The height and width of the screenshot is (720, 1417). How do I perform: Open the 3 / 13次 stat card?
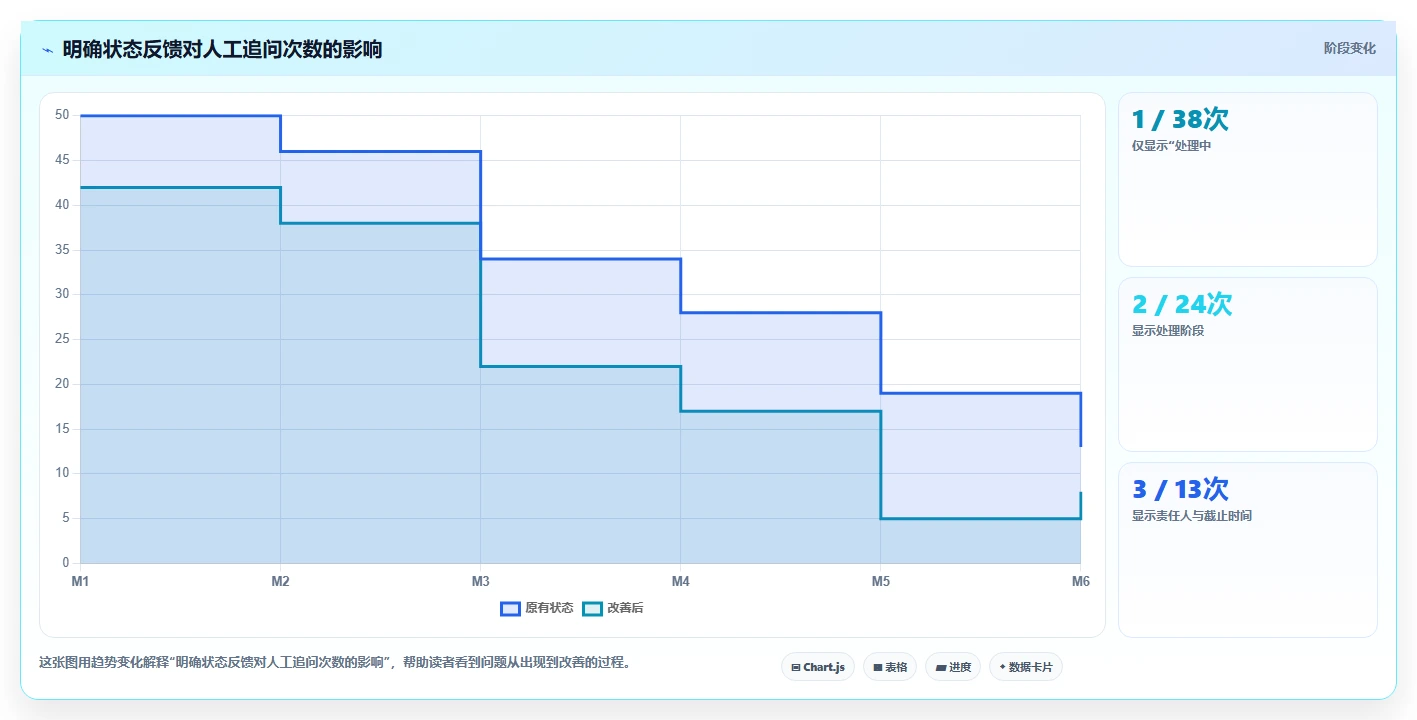(1248, 550)
